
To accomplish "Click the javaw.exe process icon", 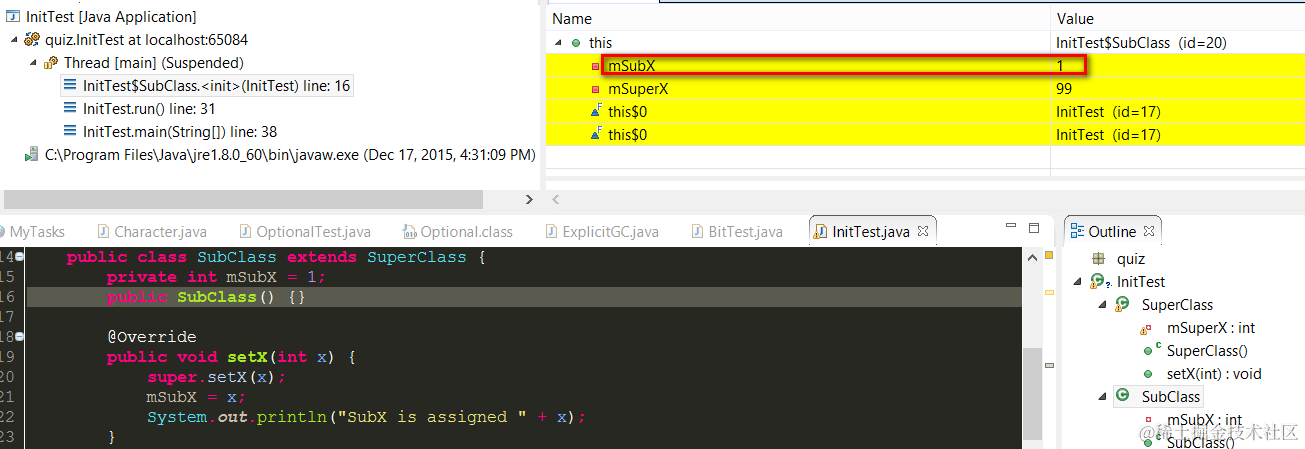I will (32, 155).
